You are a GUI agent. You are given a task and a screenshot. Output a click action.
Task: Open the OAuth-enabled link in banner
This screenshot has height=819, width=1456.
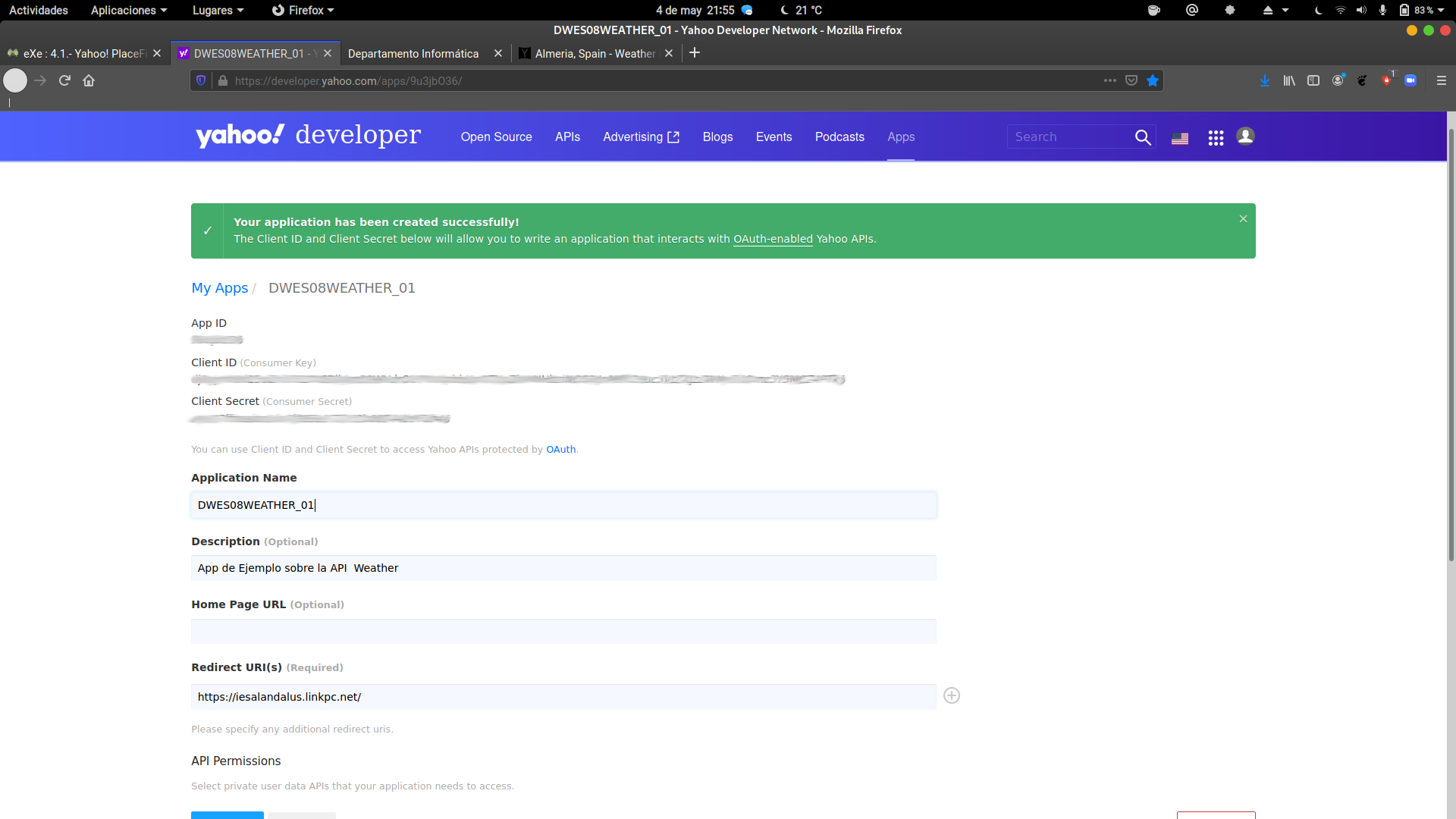[773, 239]
